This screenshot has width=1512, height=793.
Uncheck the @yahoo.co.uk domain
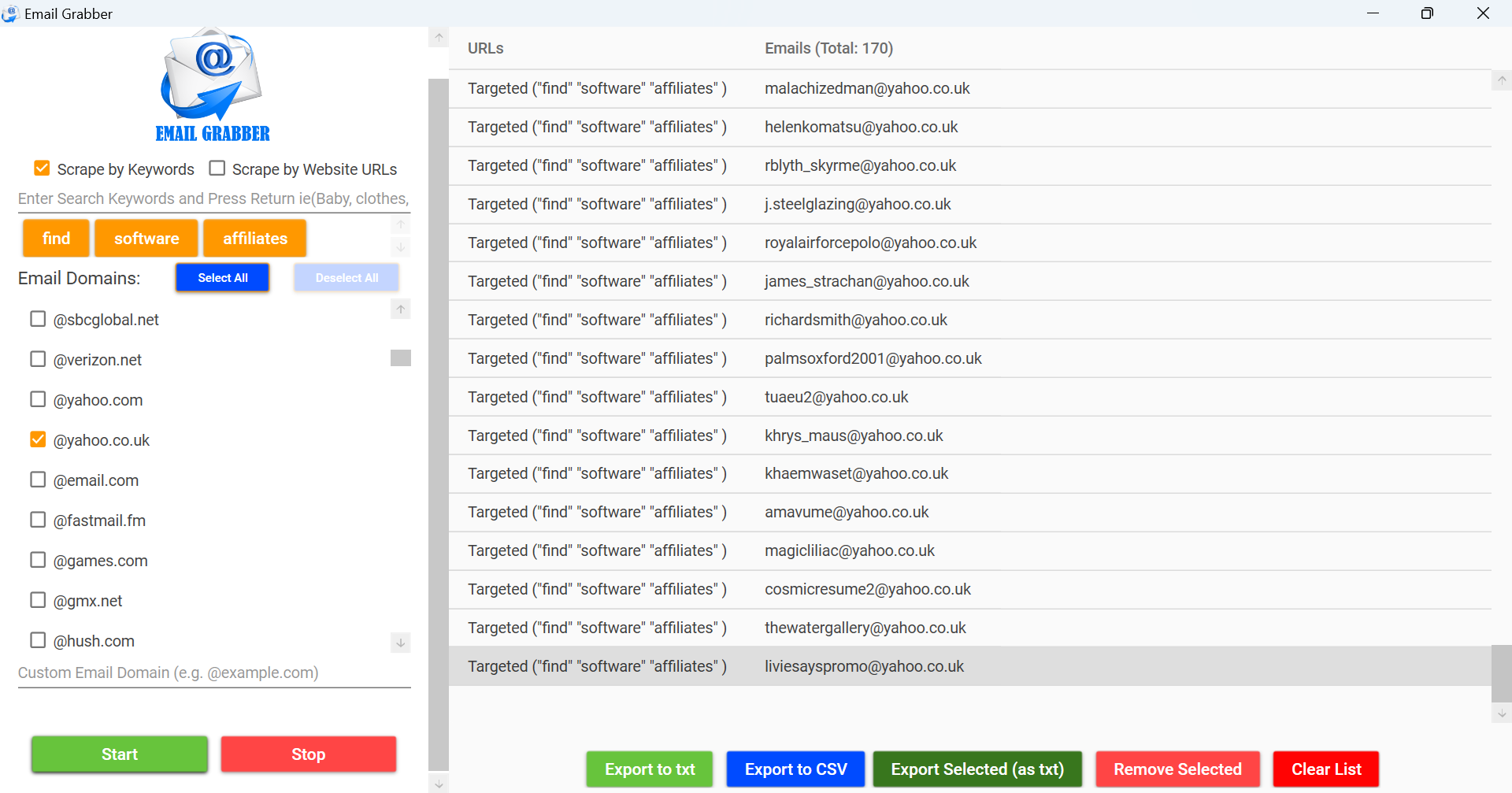click(37, 439)
